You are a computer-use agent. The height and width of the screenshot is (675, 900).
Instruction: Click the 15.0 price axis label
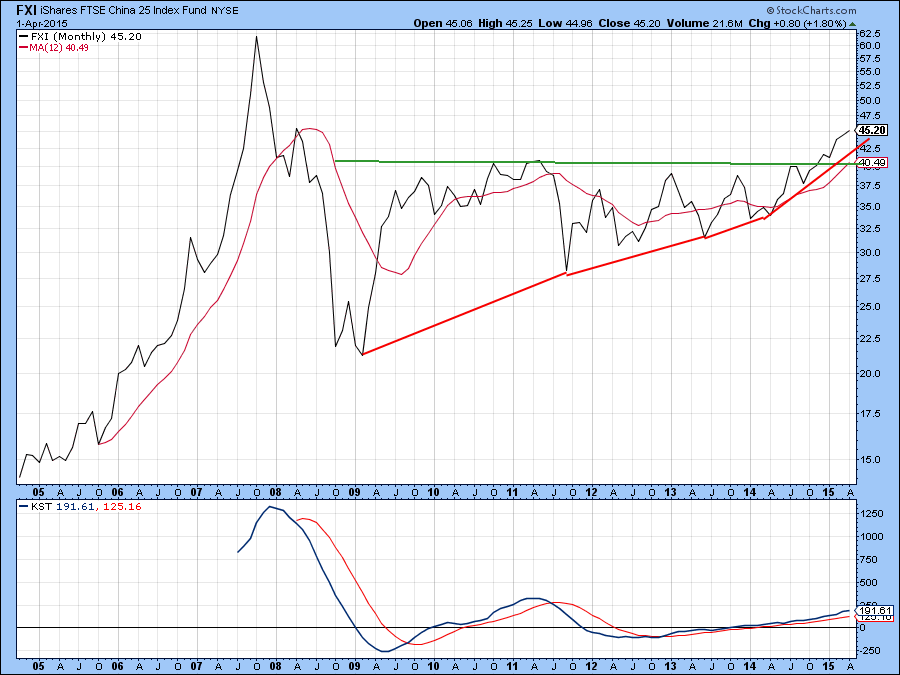pyautogui.click(x=870, y=459)
